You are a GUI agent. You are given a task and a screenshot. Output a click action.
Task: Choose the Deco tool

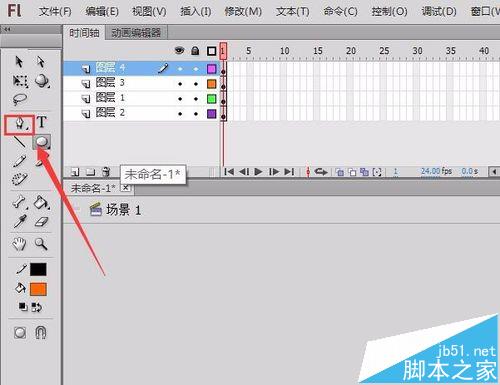pos(20,179)
